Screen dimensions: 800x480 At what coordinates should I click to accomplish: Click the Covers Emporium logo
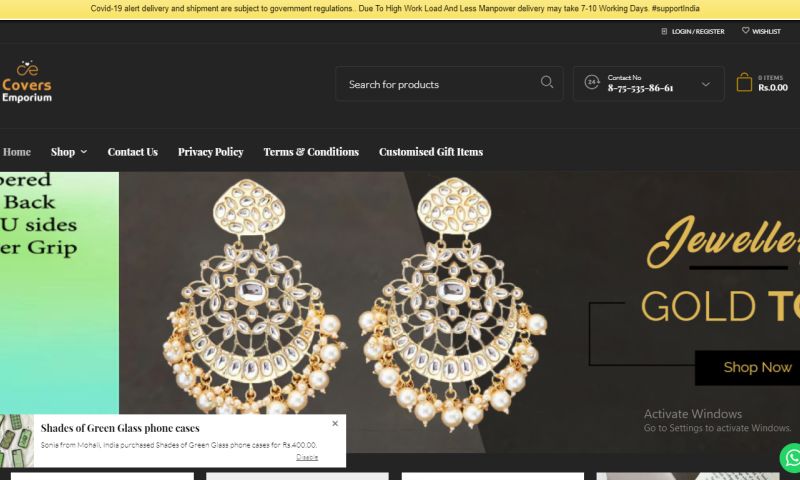[27, 83]
